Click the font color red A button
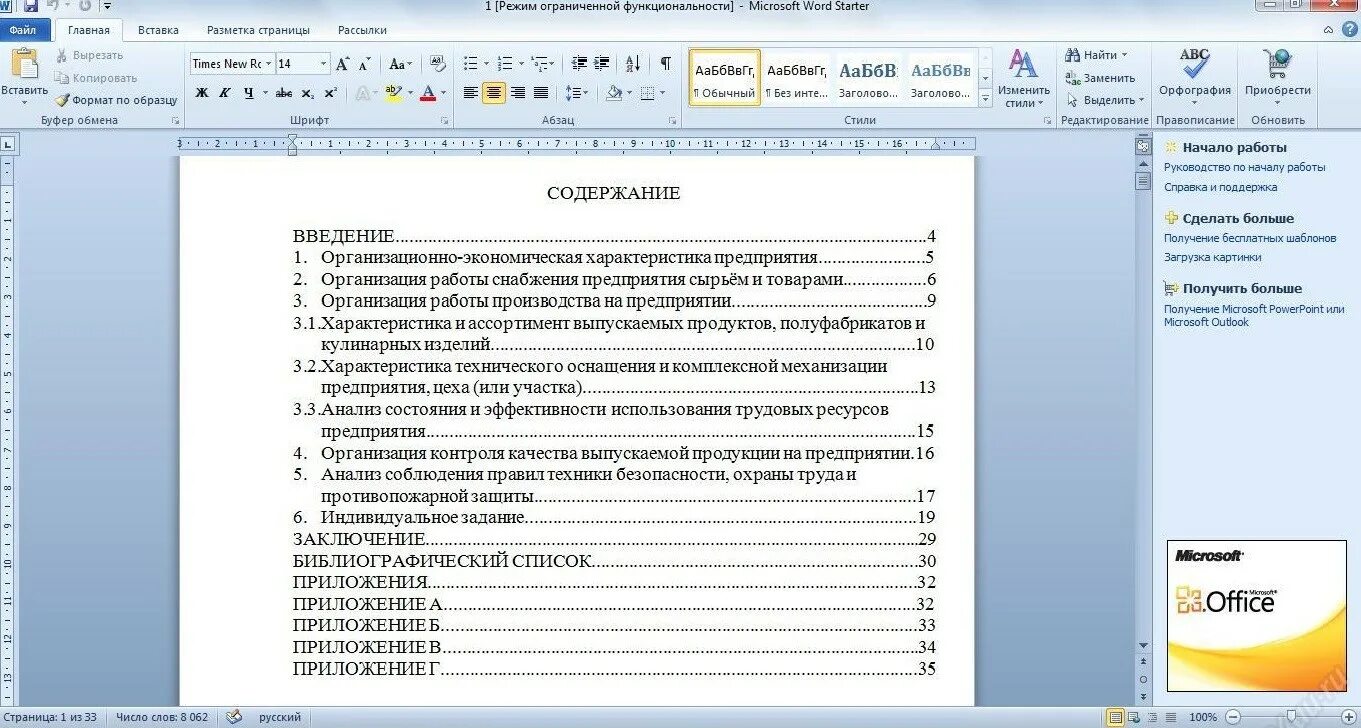 coord(428,93)
